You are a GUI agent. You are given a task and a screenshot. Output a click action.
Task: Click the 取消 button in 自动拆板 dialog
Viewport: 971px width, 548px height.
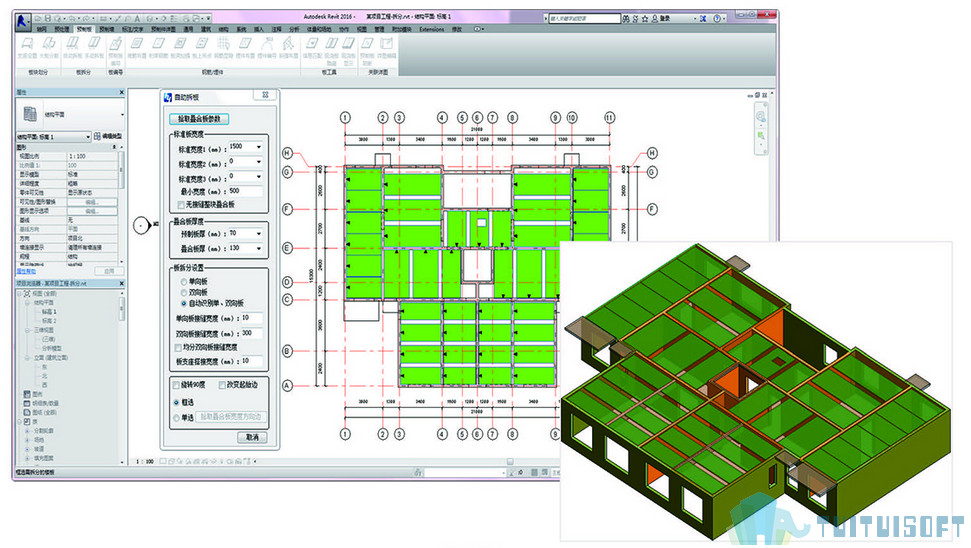click(253, 437)
